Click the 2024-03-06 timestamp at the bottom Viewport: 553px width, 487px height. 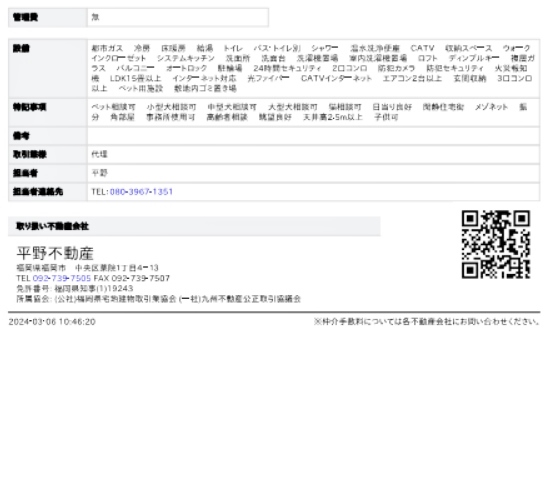pyautogui.click(x=52, y=322)
